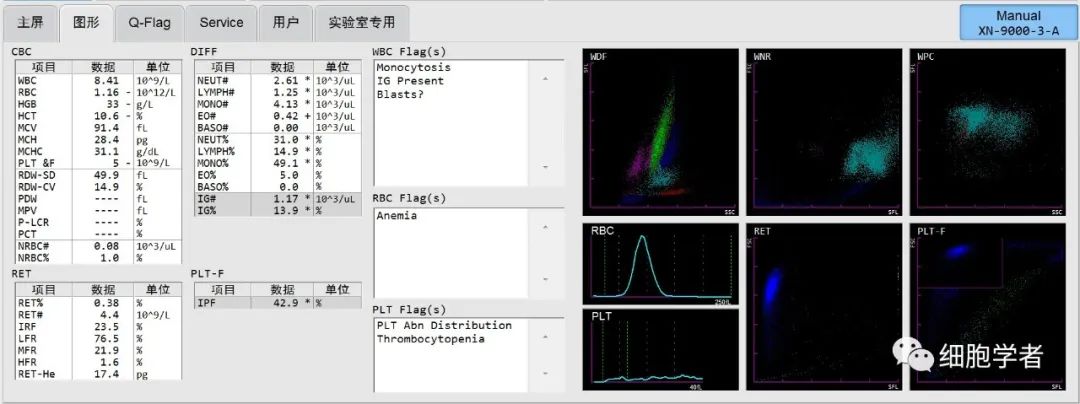Open the WPC scattergram
Image resolution: width=1080 pixels, height=404 pixels.
(988, 132)
